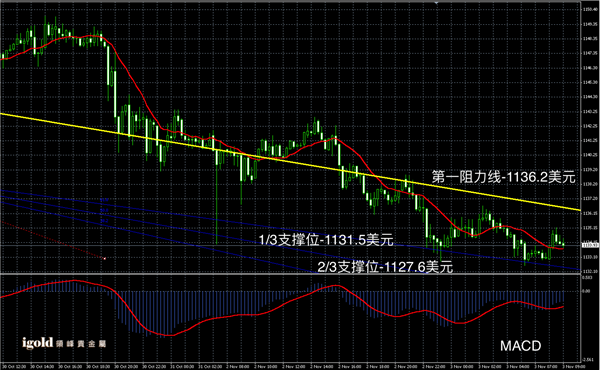The height and width of the screenshot is (370, 600).
Task: Click the 2 Nov 14:00 time axis label
Action: click(322, 367)
